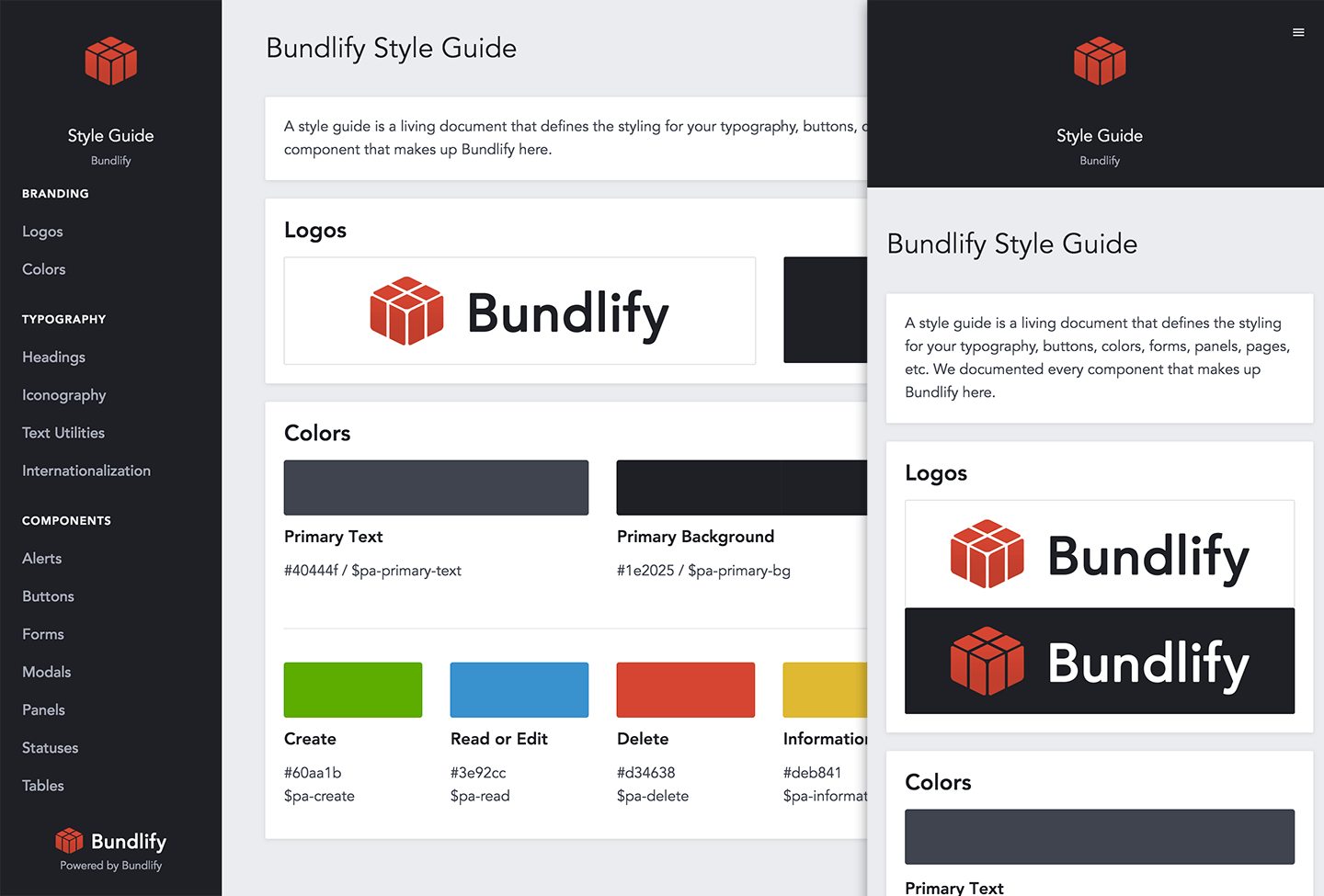Select the light Bundlify logo in desktop view

519,311
